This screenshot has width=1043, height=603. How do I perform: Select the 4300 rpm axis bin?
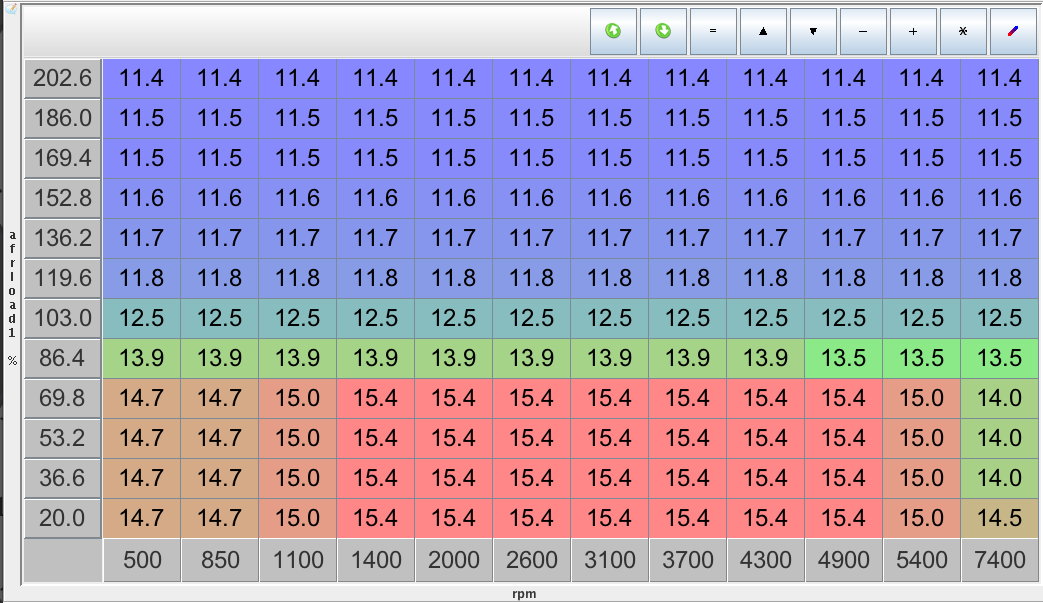point(766,560)
